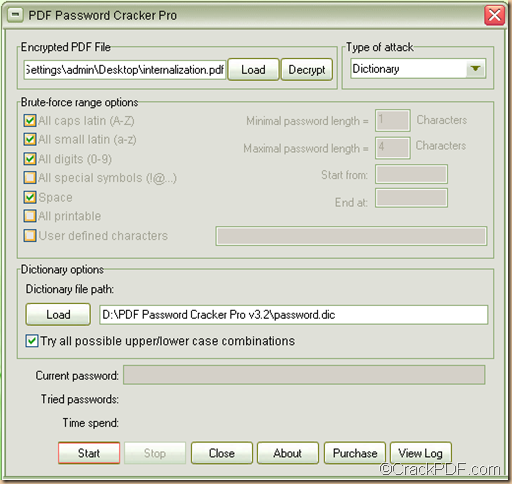Enable the All printable checkbox
Image resolution: width=512 pixels, height=484 pixels.
tap(30, 216)
